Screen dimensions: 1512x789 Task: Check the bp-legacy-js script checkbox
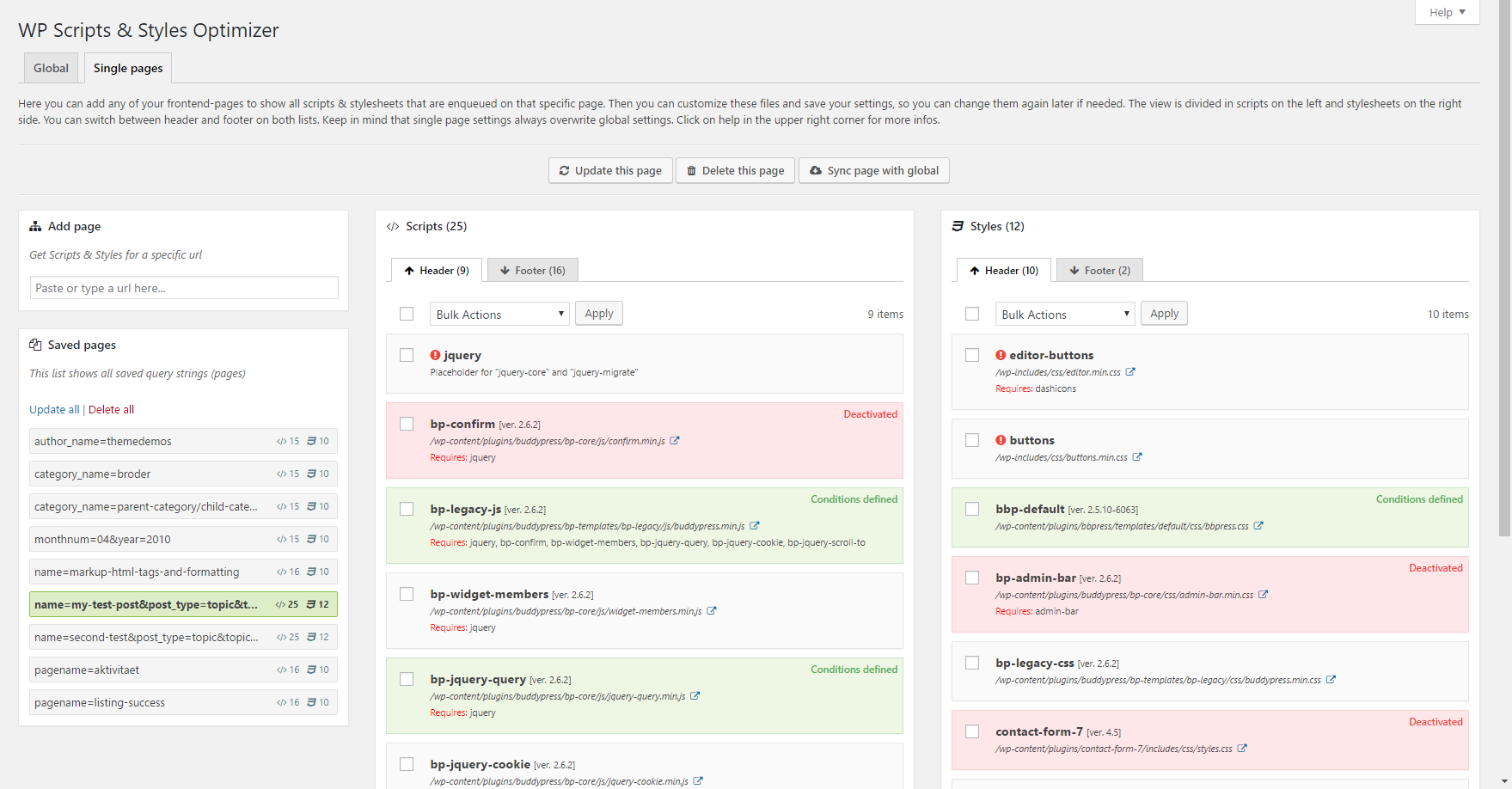pyautogui.click(x=407, y=509)
